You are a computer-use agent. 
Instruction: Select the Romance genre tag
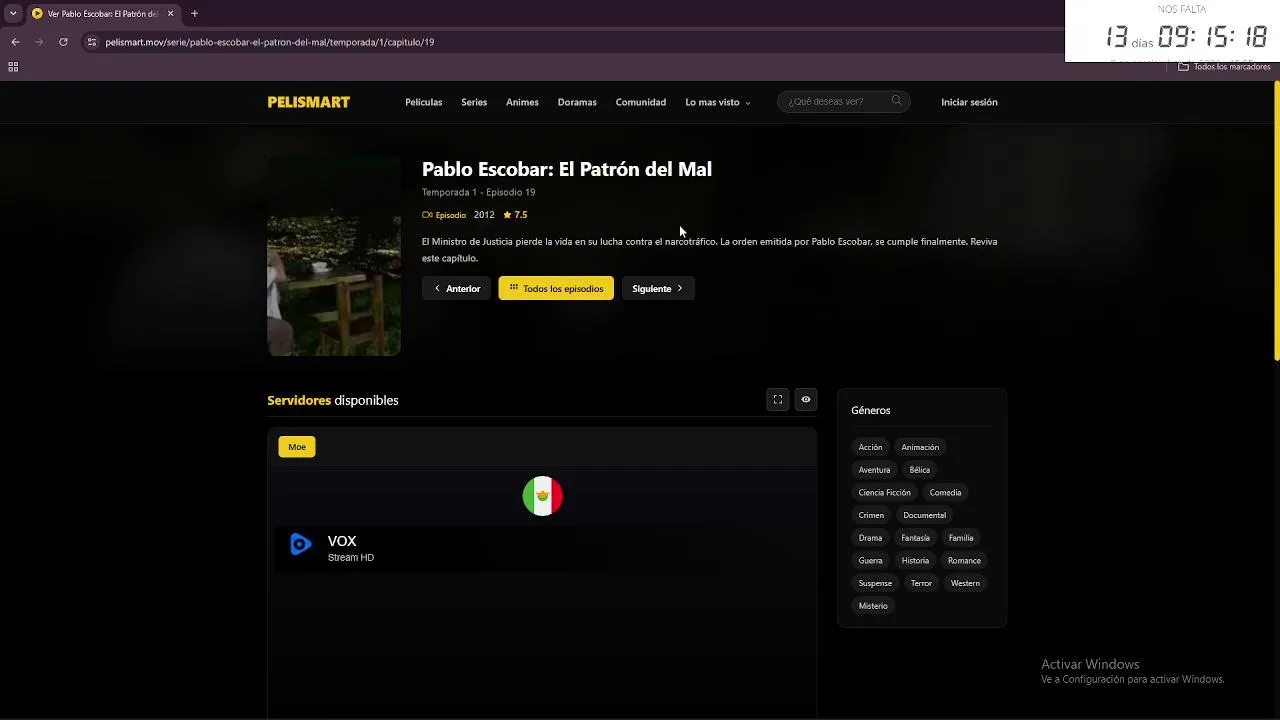pos(964,561)
